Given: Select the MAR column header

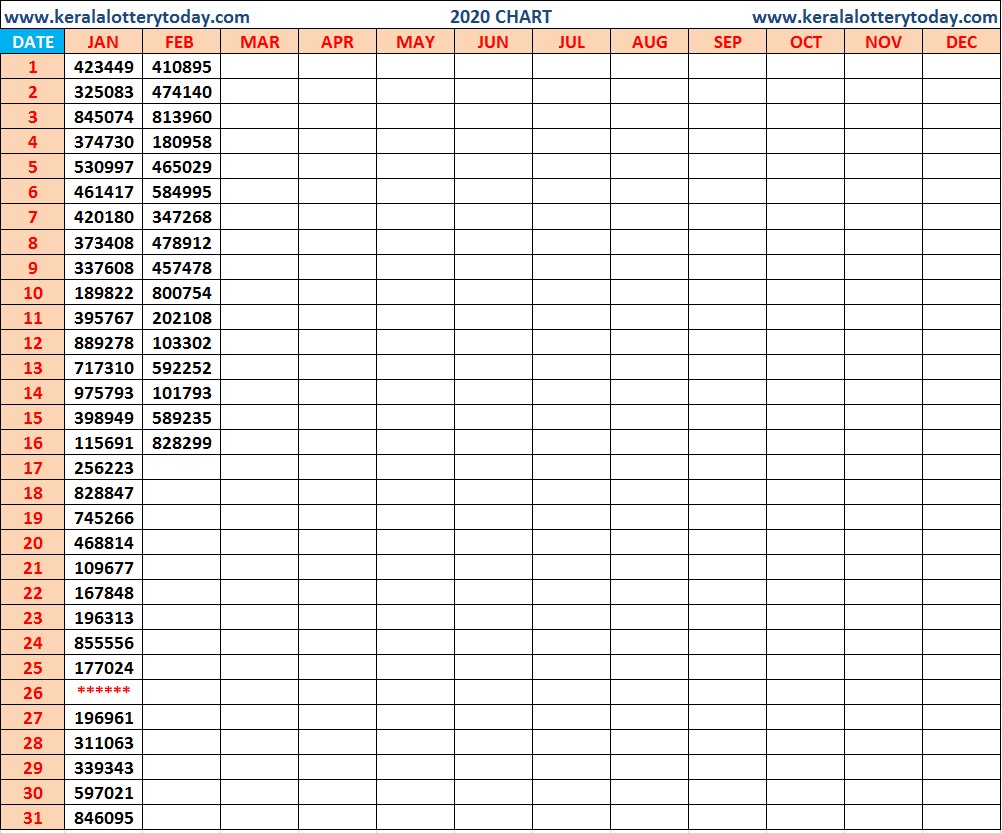Looking at the screenshot, I should 259,42.
